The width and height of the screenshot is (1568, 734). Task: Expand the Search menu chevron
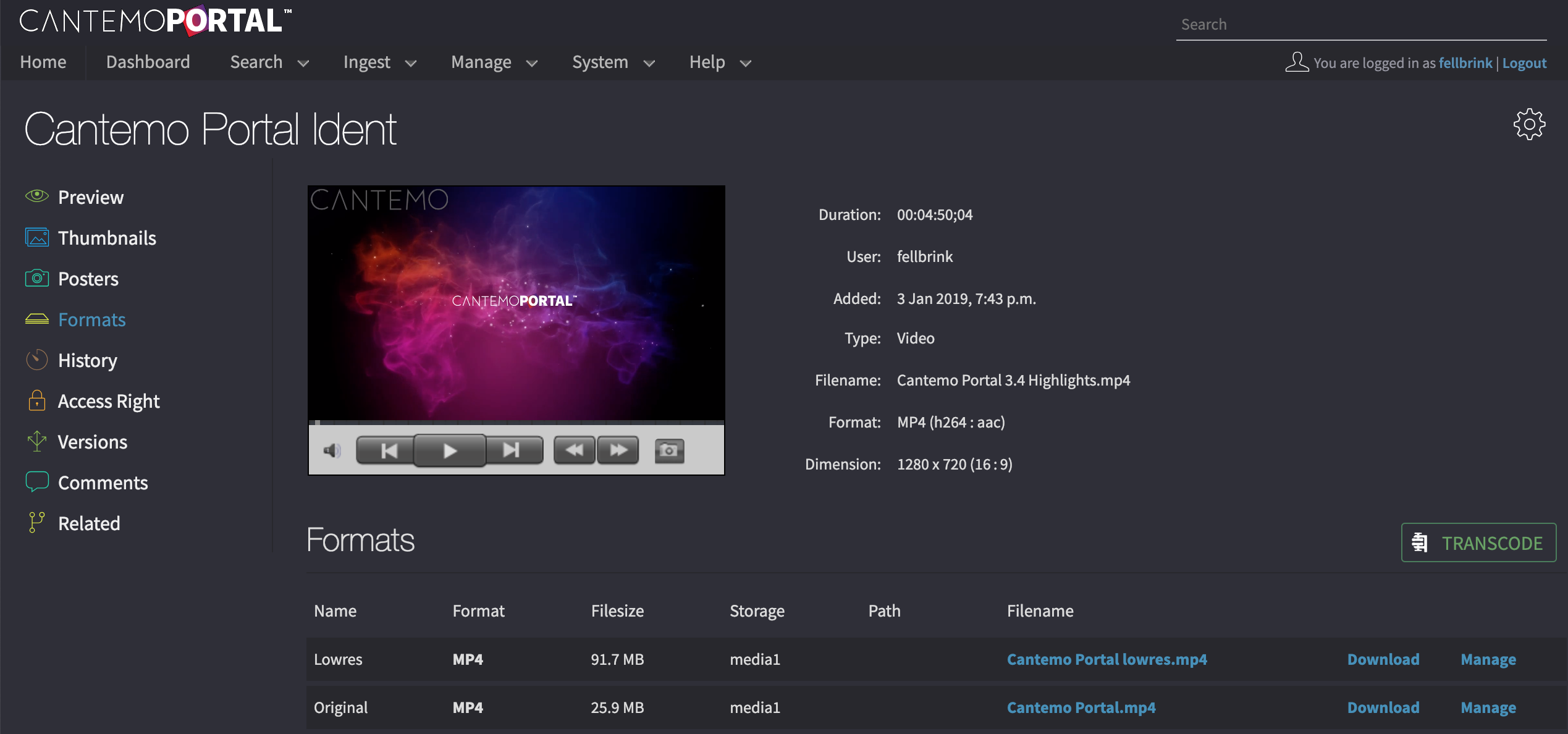pyautogui.click(x=303, y=63)
